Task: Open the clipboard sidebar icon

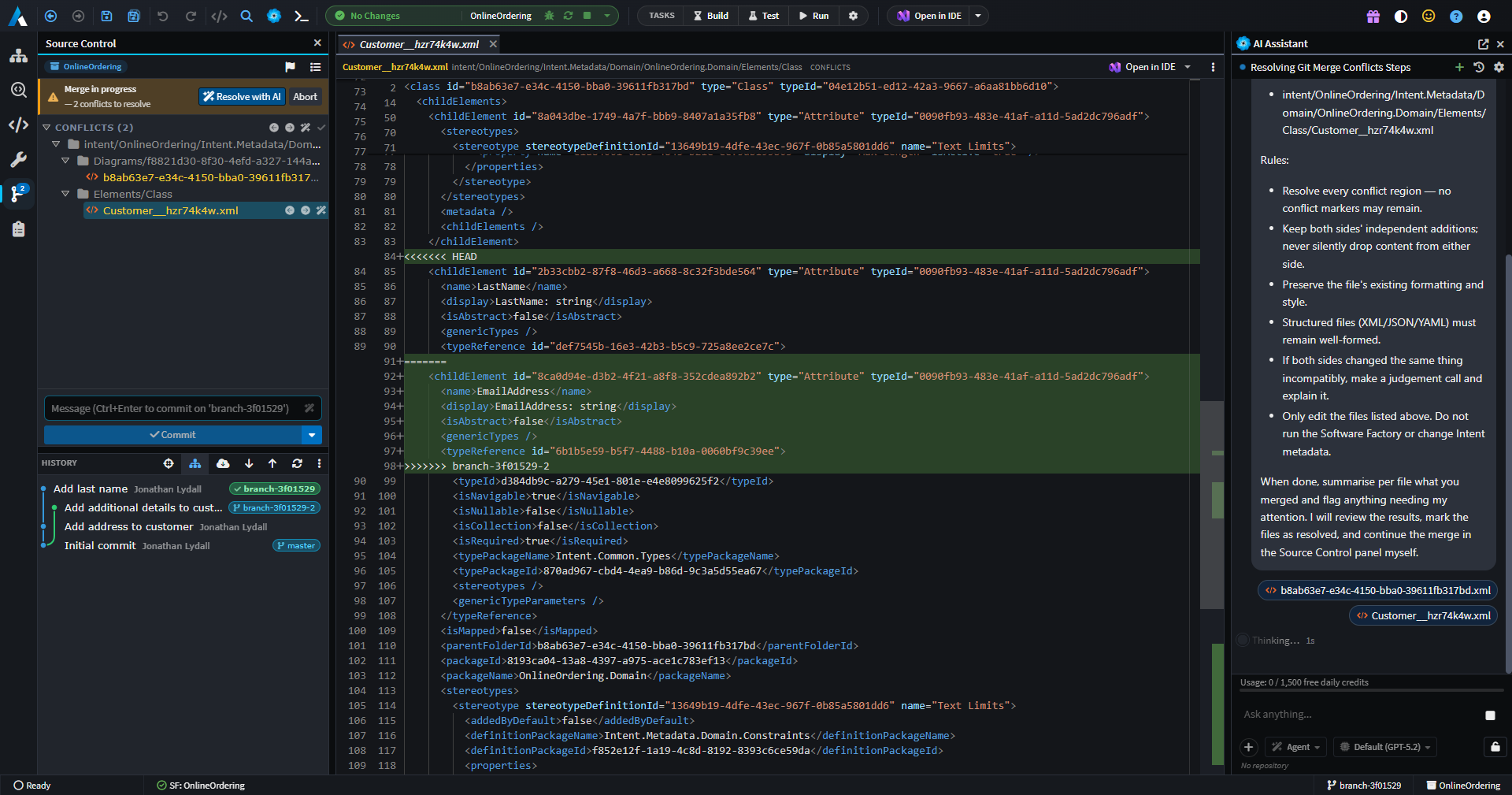Action: coord(19,229)
